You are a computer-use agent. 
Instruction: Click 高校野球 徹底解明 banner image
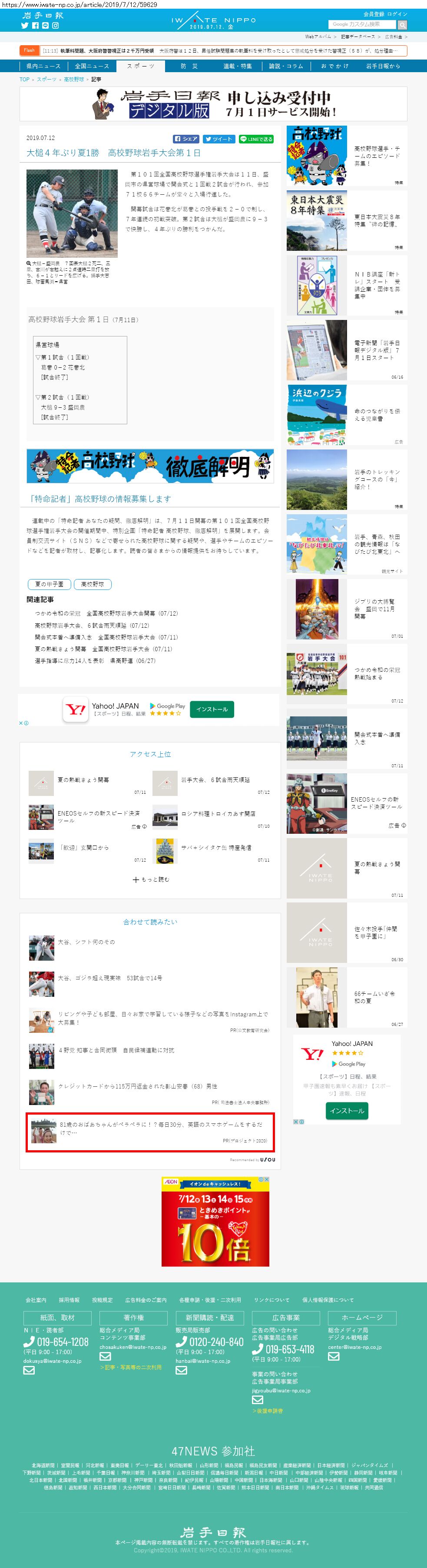pyautogui.click(x=150, y=466)
